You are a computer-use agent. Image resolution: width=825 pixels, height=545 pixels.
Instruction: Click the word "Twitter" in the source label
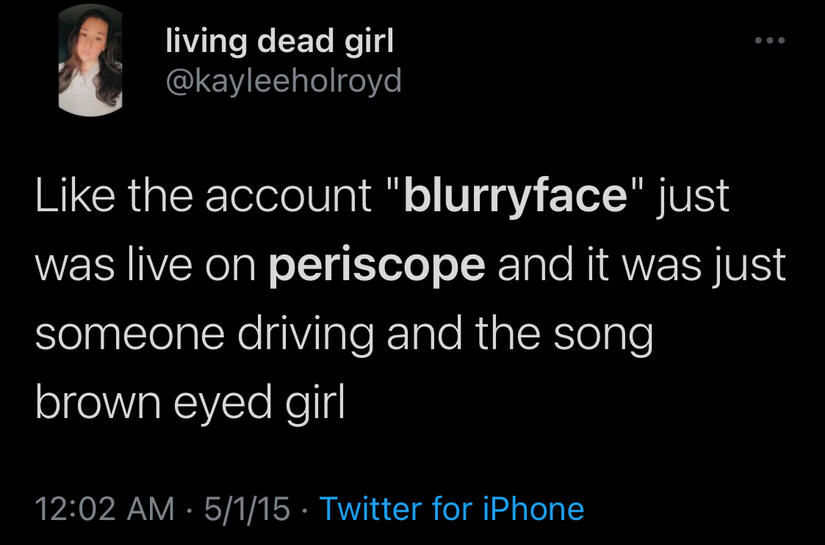[x=371, y=508]
